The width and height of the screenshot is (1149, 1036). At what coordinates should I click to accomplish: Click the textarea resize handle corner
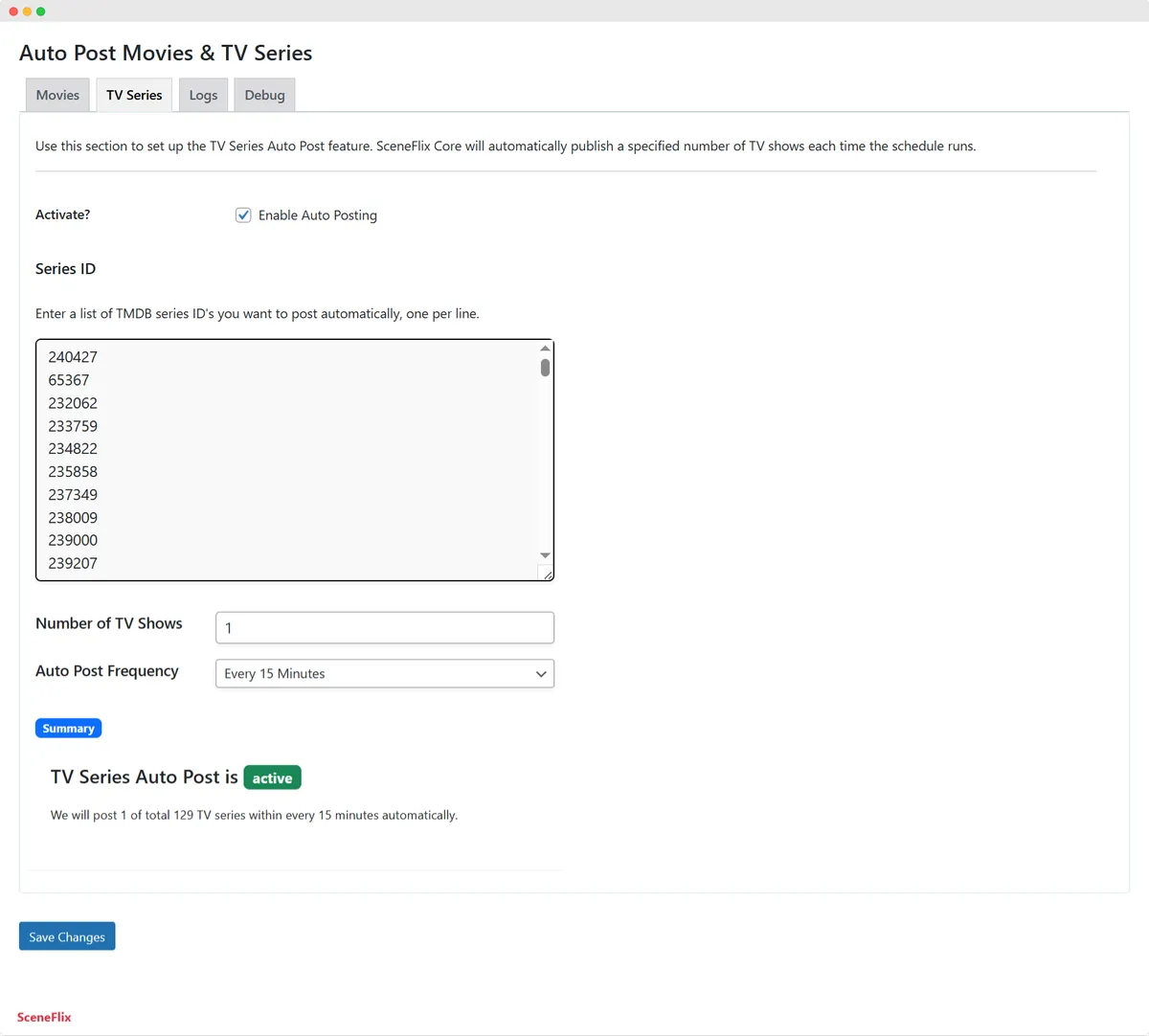tap(547, 574)
